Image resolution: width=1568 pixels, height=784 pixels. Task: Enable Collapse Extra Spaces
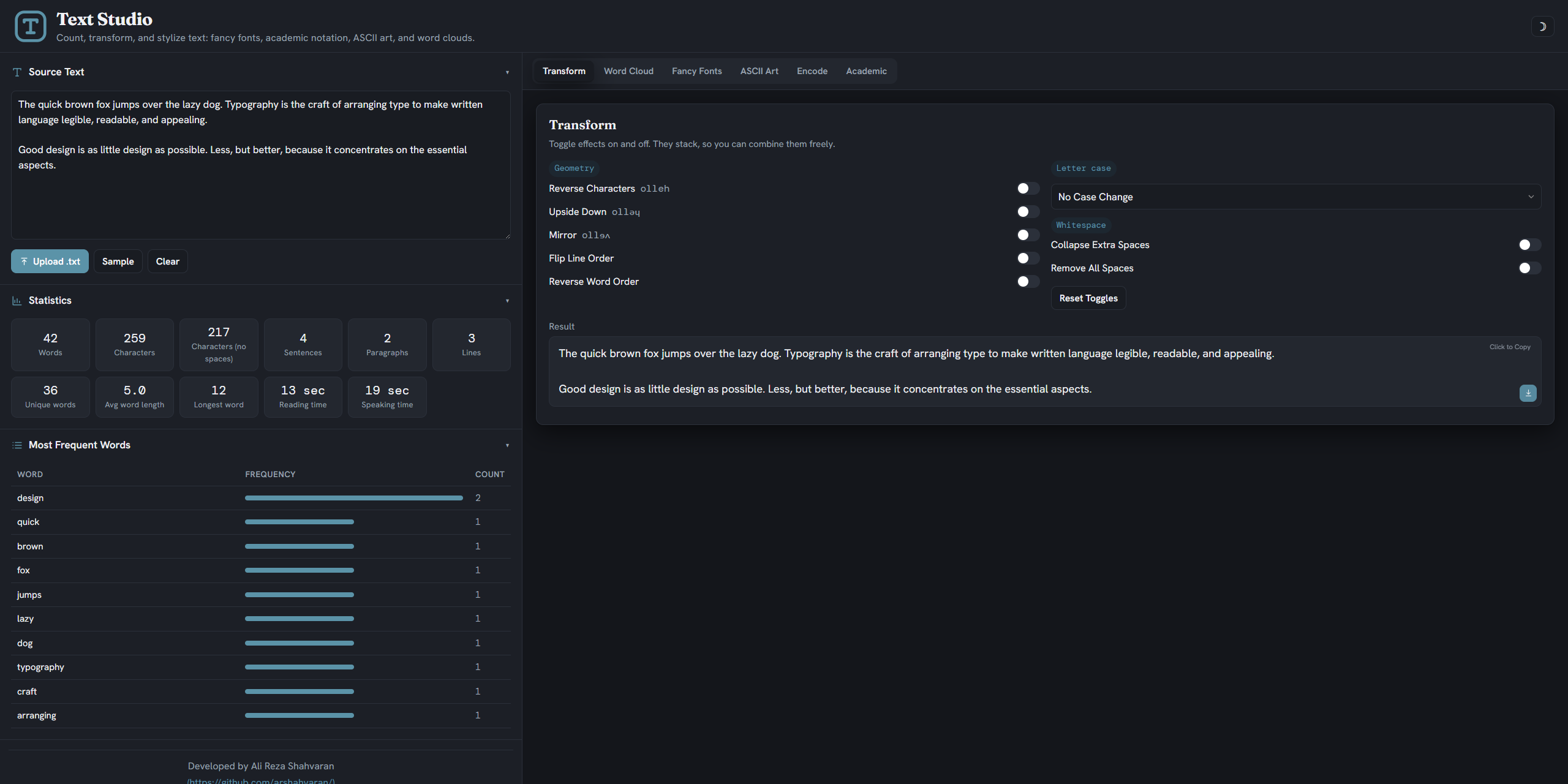[1529, 245]
